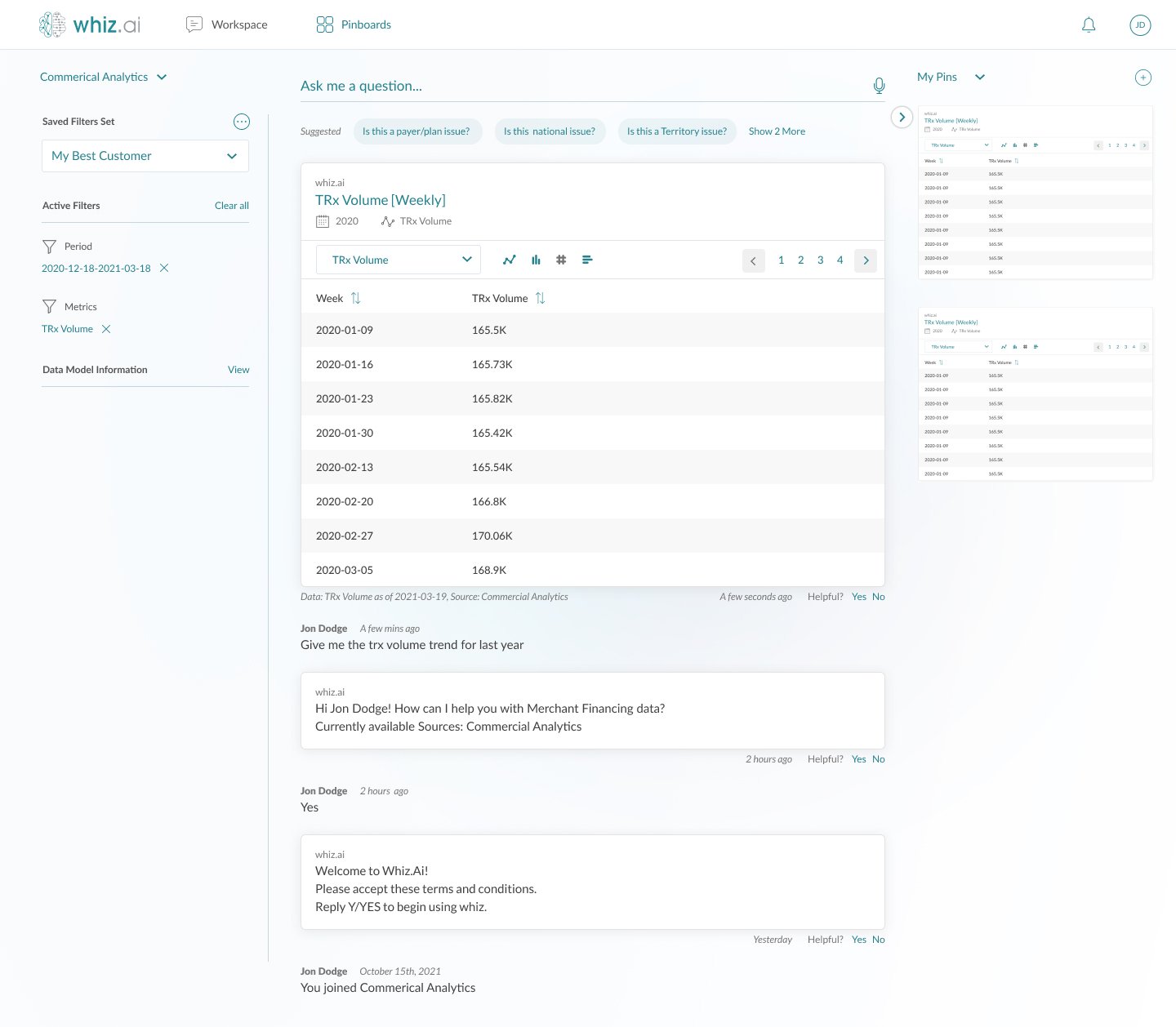The height and width of the screenshot is (1027, 1176).
Task: Click the TRx Volume [Weekly] title
Action: 381,200
